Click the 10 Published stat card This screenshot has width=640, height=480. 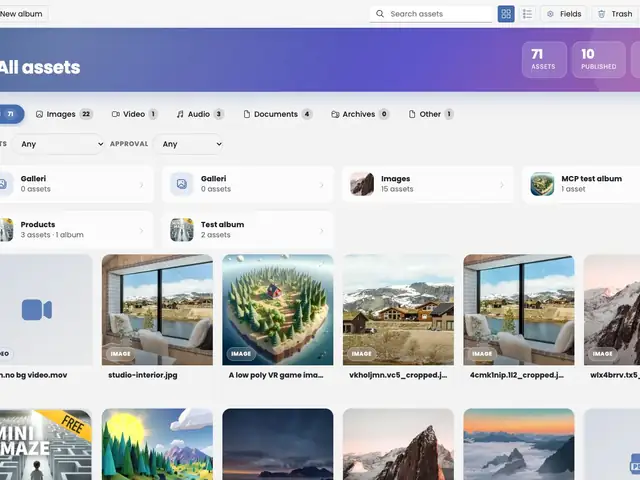(599, 60)
